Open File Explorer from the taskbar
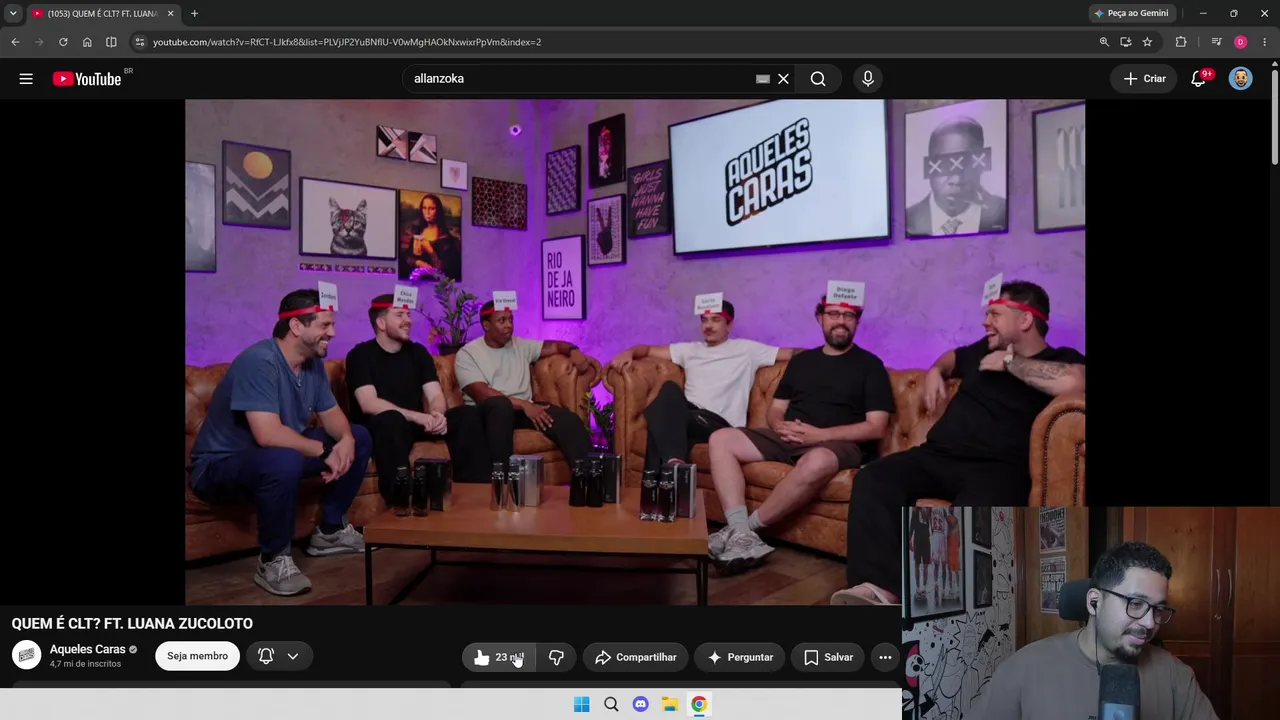Screen dimensions: 1280x720 (x=670, y=704)
